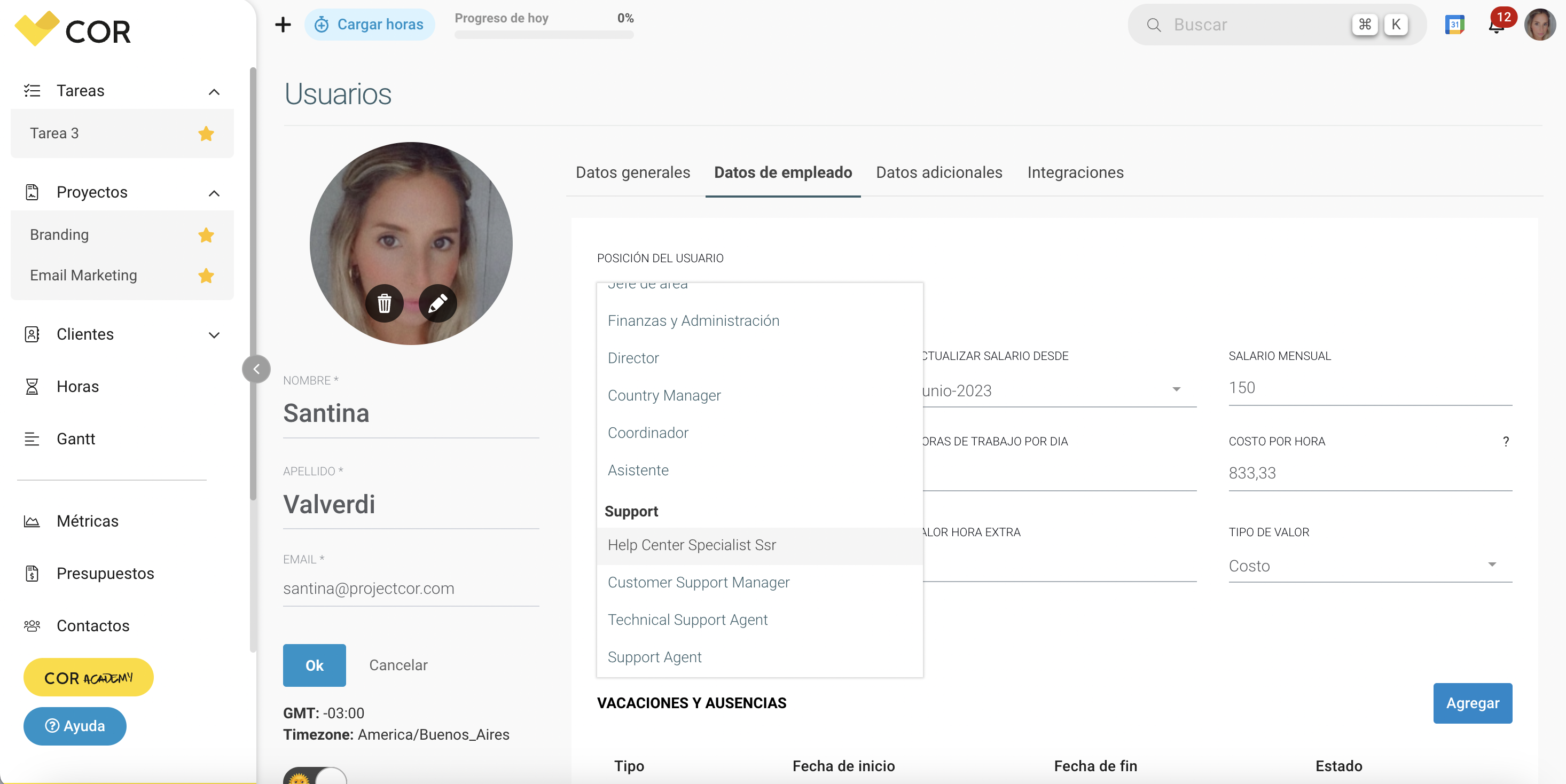
Task: Click the Costo por hora field
Action: click(1371, 473)
